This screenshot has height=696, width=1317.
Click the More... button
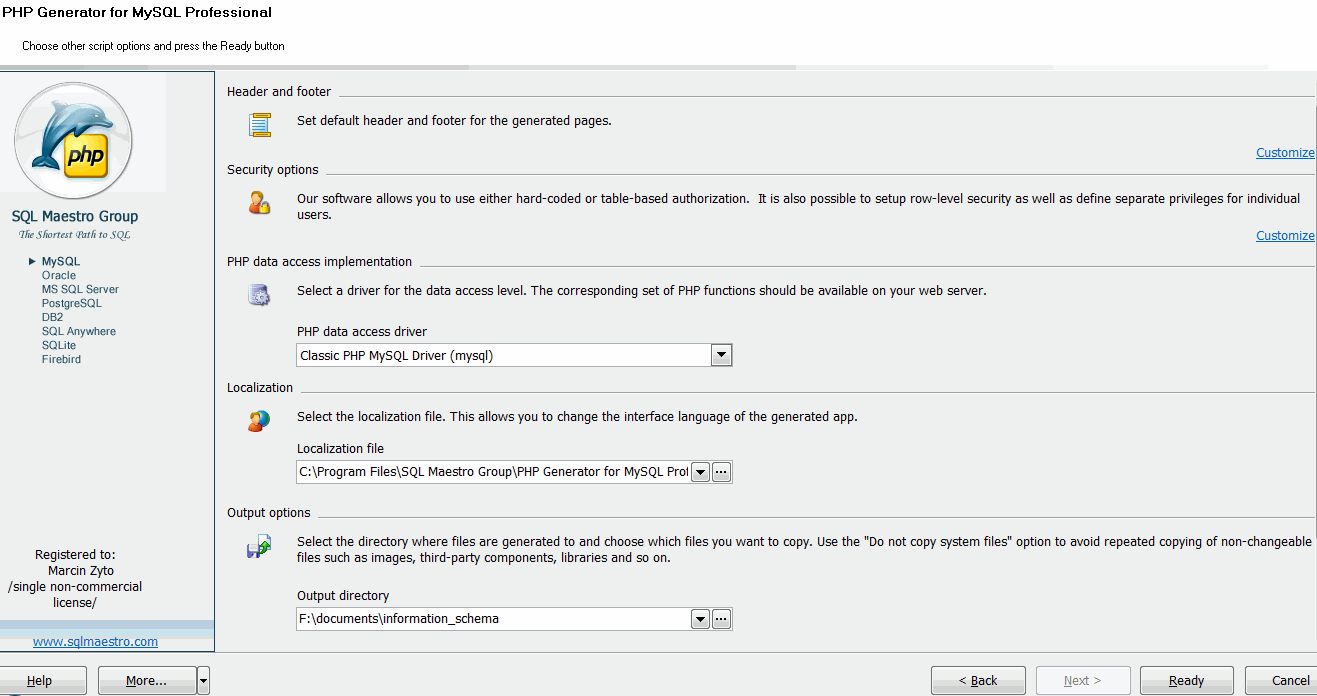click(146, 681)
